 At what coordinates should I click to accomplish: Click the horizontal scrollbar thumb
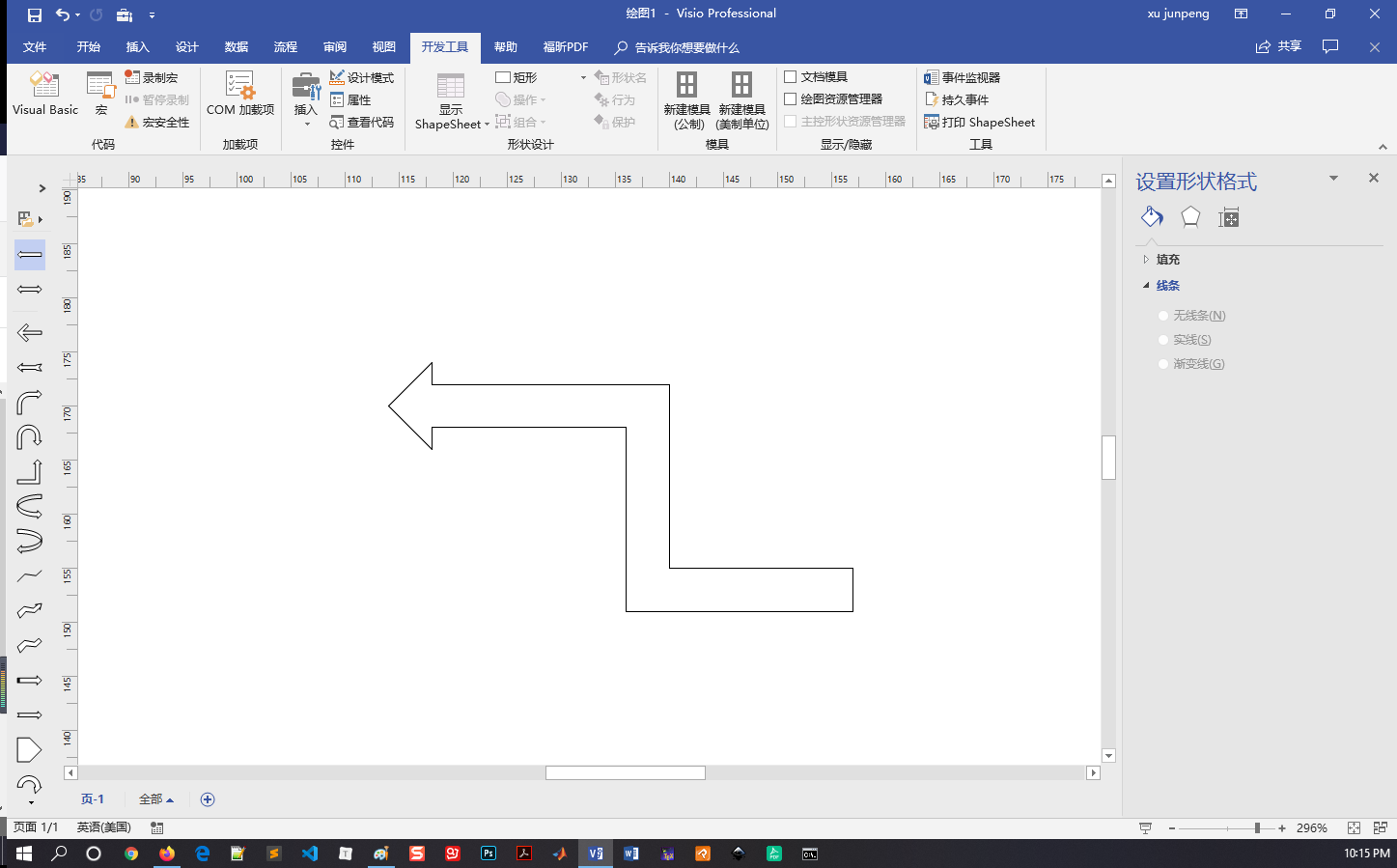coord(626,772)
